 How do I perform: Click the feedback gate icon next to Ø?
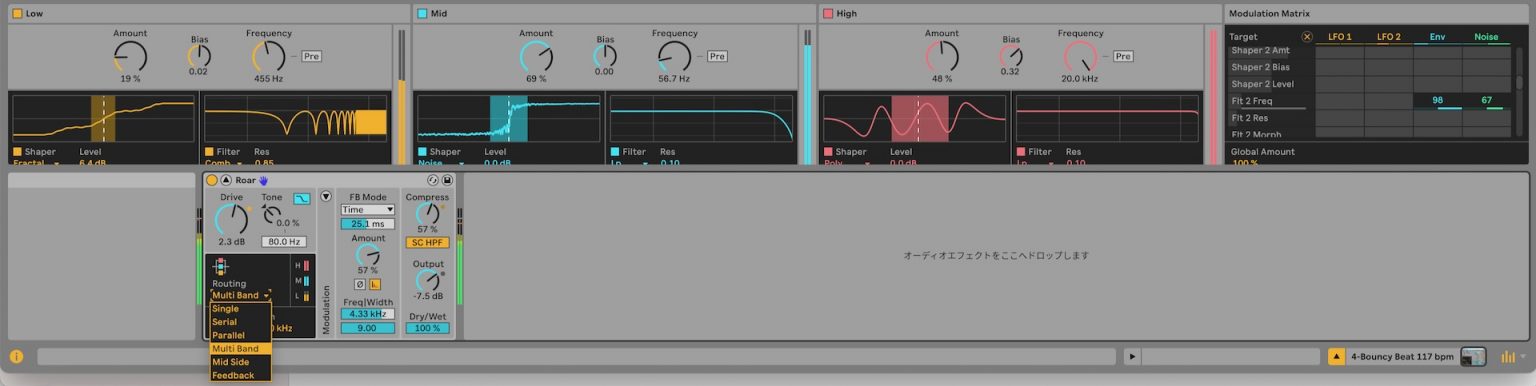pos(375,284)
